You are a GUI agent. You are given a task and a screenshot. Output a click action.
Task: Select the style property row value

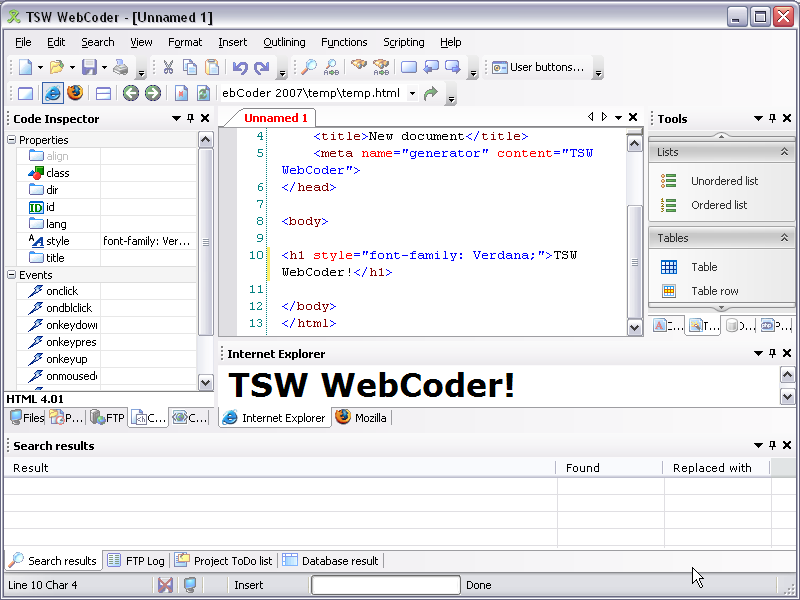coord(148,241)
